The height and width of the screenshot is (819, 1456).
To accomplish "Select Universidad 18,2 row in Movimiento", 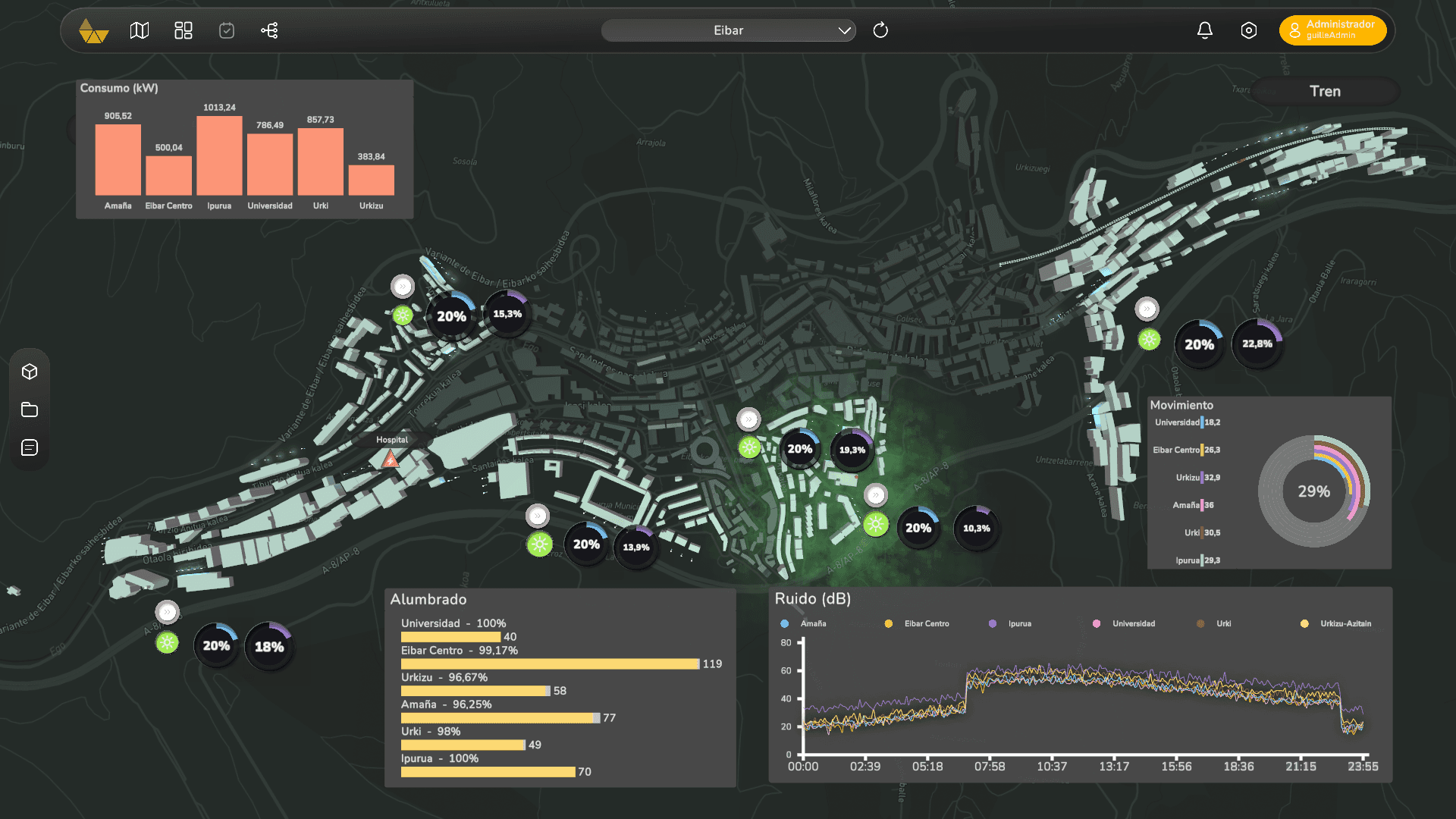I will pos(1188,422).
